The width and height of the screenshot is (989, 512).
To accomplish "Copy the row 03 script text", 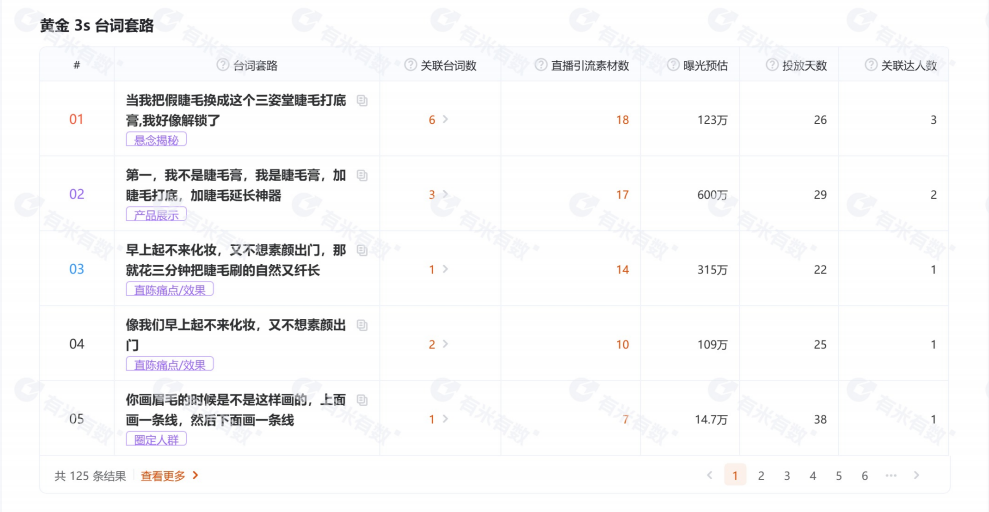I will coord(362,250).
